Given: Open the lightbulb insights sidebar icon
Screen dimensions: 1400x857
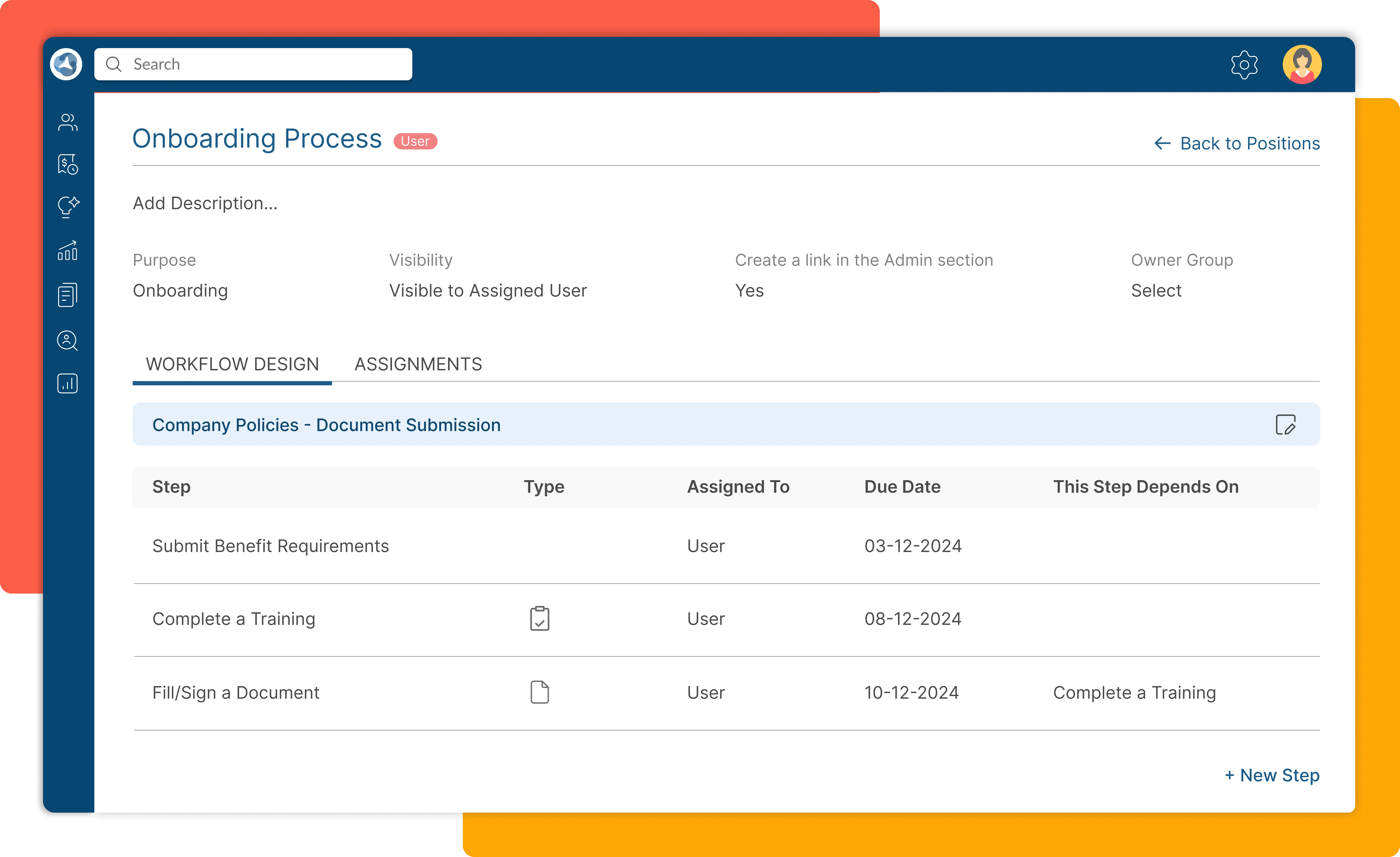Looking at the screenshot, I should click(68, 206).
